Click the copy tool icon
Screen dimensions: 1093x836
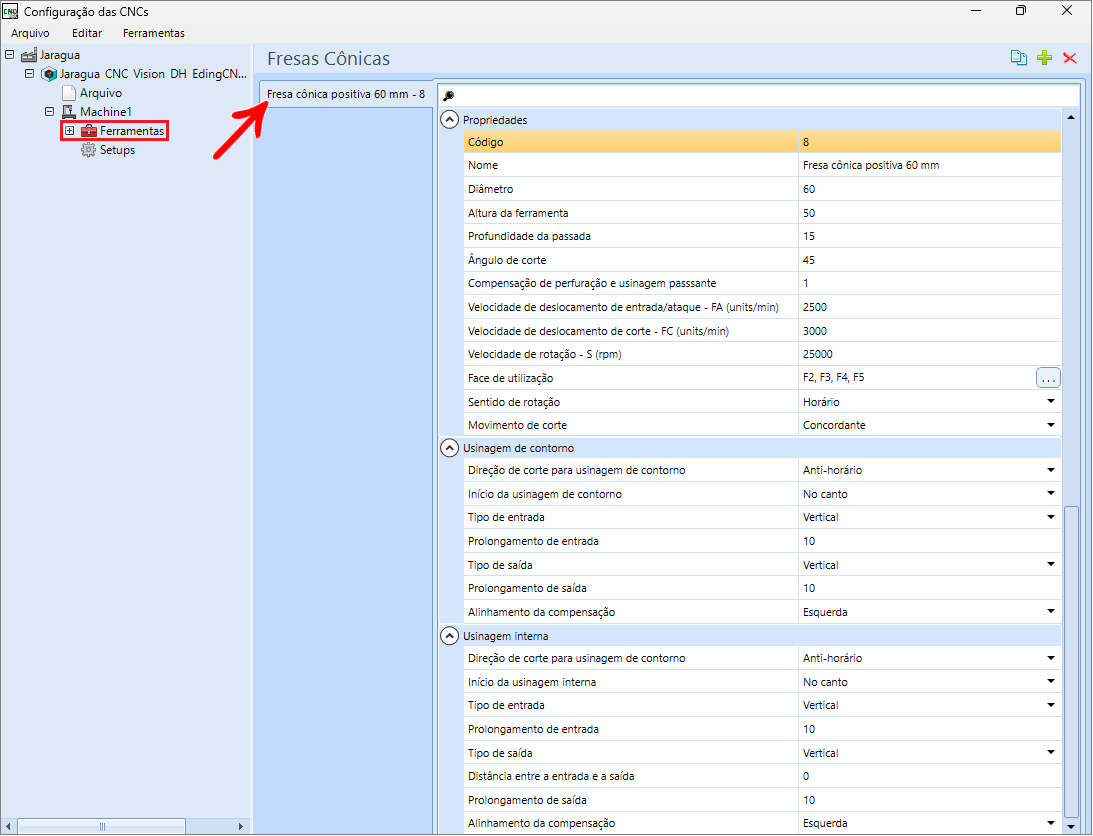[1018, 58]
